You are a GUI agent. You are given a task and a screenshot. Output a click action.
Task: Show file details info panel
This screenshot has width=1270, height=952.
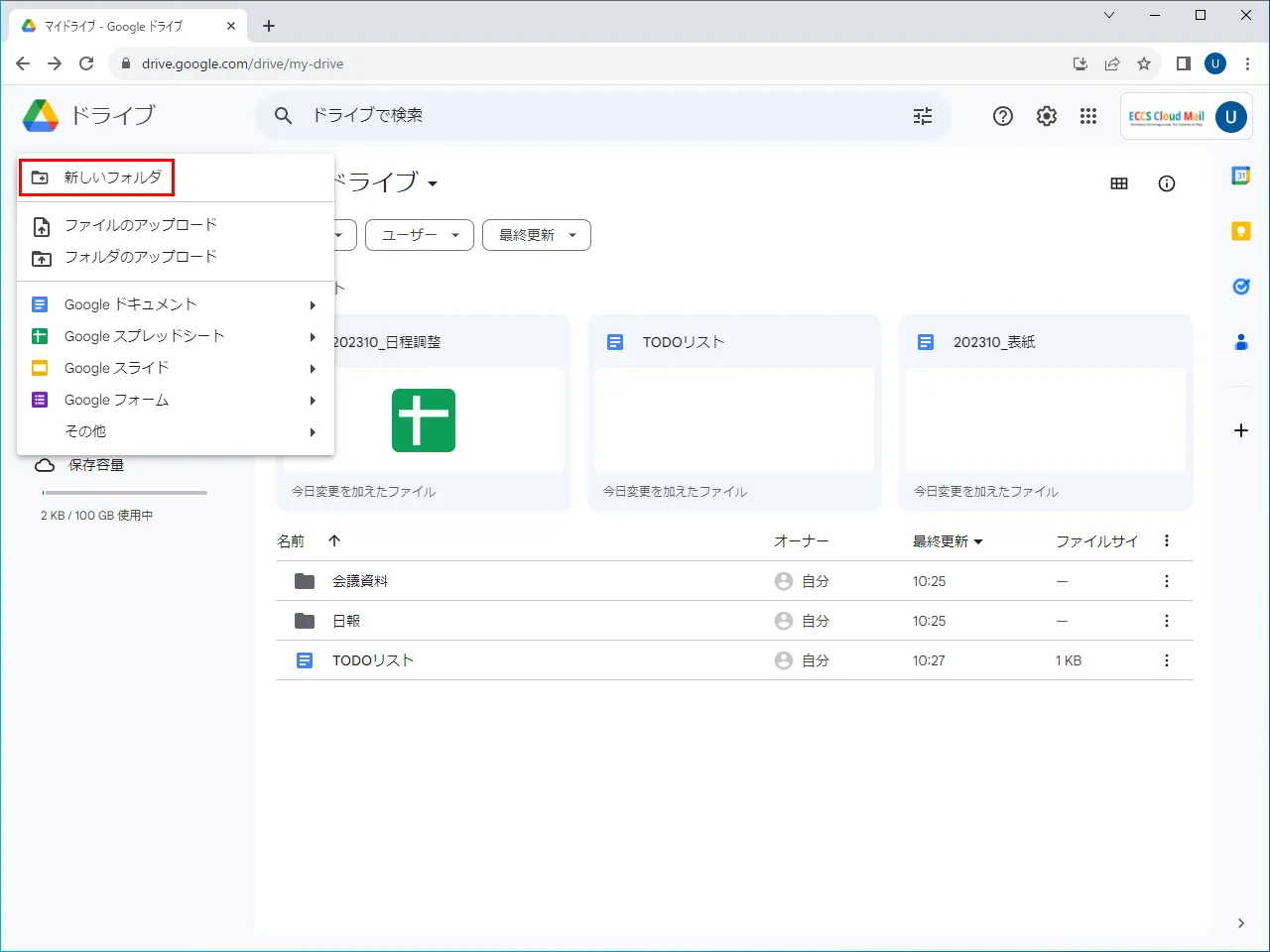[x=1167, y=183]
